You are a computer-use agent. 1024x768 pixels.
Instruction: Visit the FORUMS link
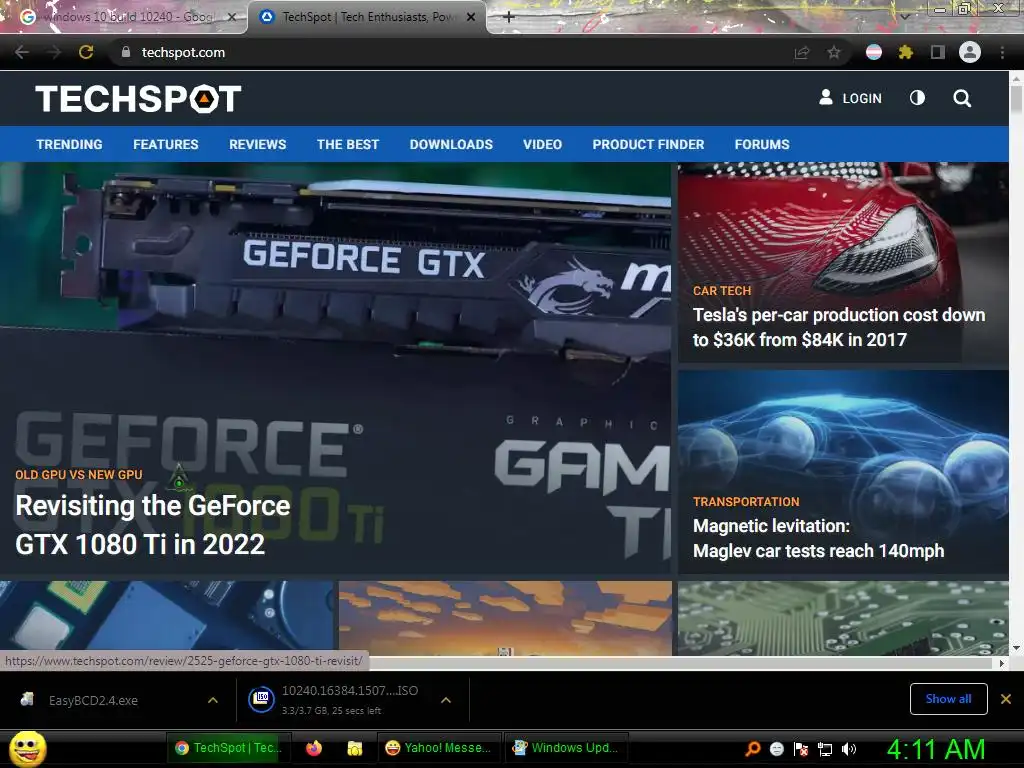(x=762, y=144)
